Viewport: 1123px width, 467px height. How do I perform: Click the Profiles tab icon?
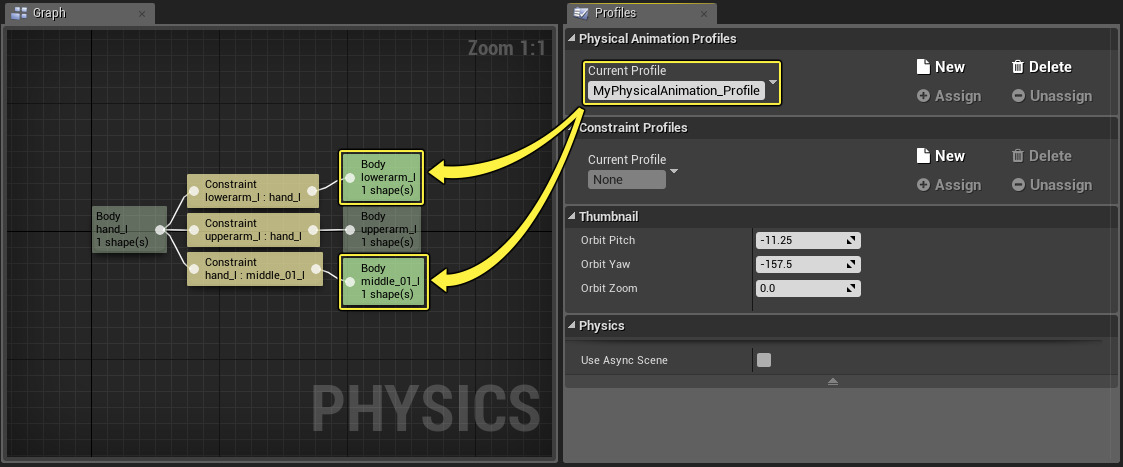click(x=579, y=14)
